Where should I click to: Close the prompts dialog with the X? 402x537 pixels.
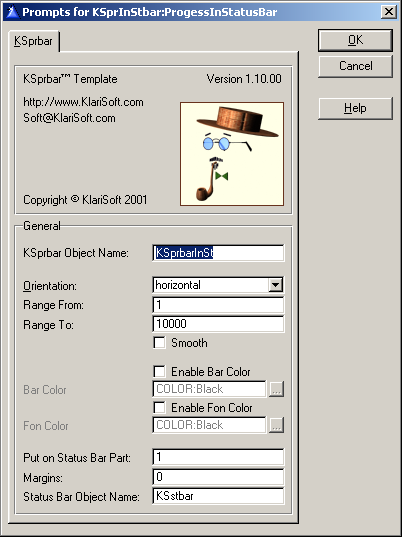(x=389, y=12)
